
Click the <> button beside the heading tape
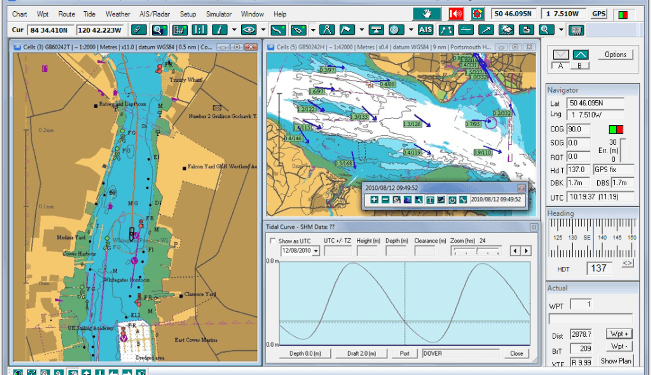tap(627, 263)
